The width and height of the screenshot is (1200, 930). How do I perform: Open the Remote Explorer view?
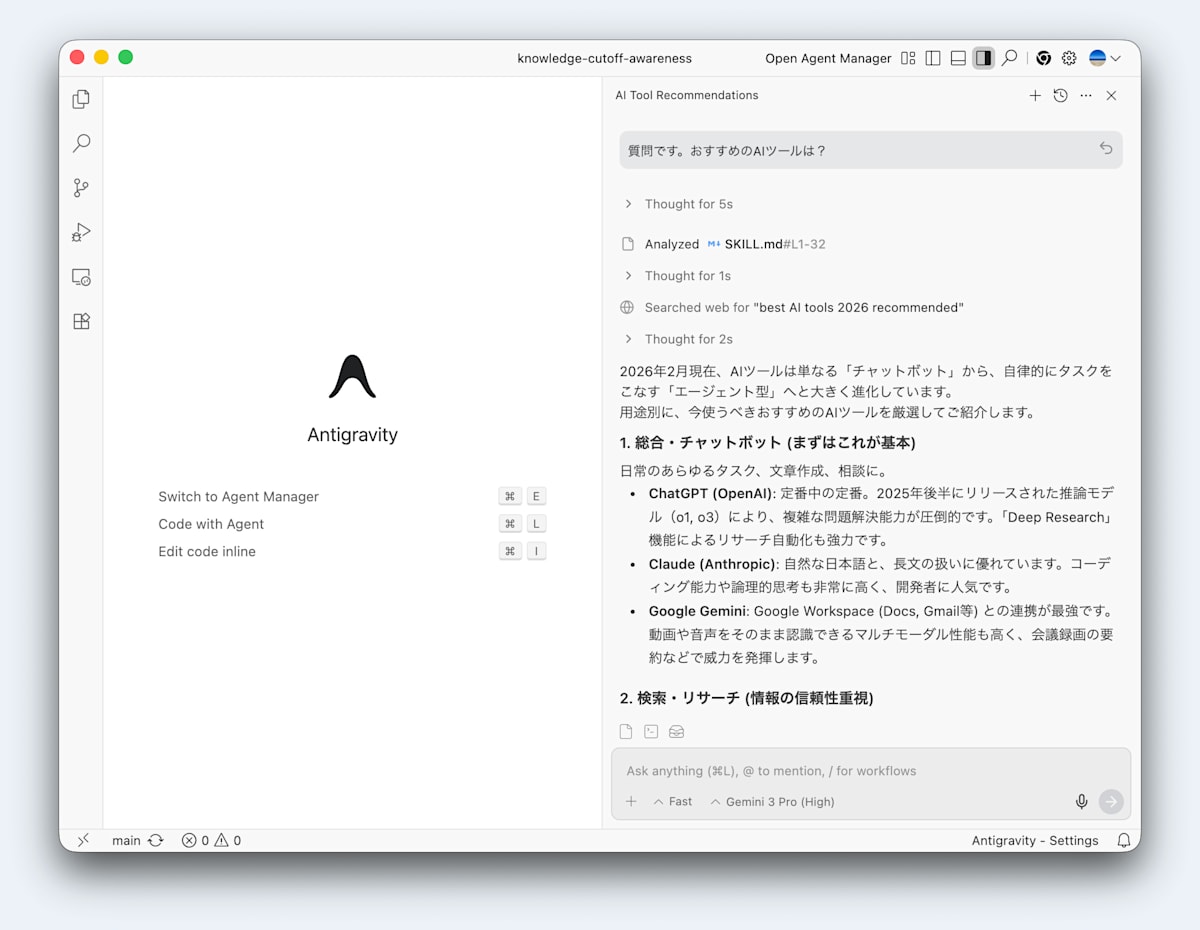coord(81,277)
